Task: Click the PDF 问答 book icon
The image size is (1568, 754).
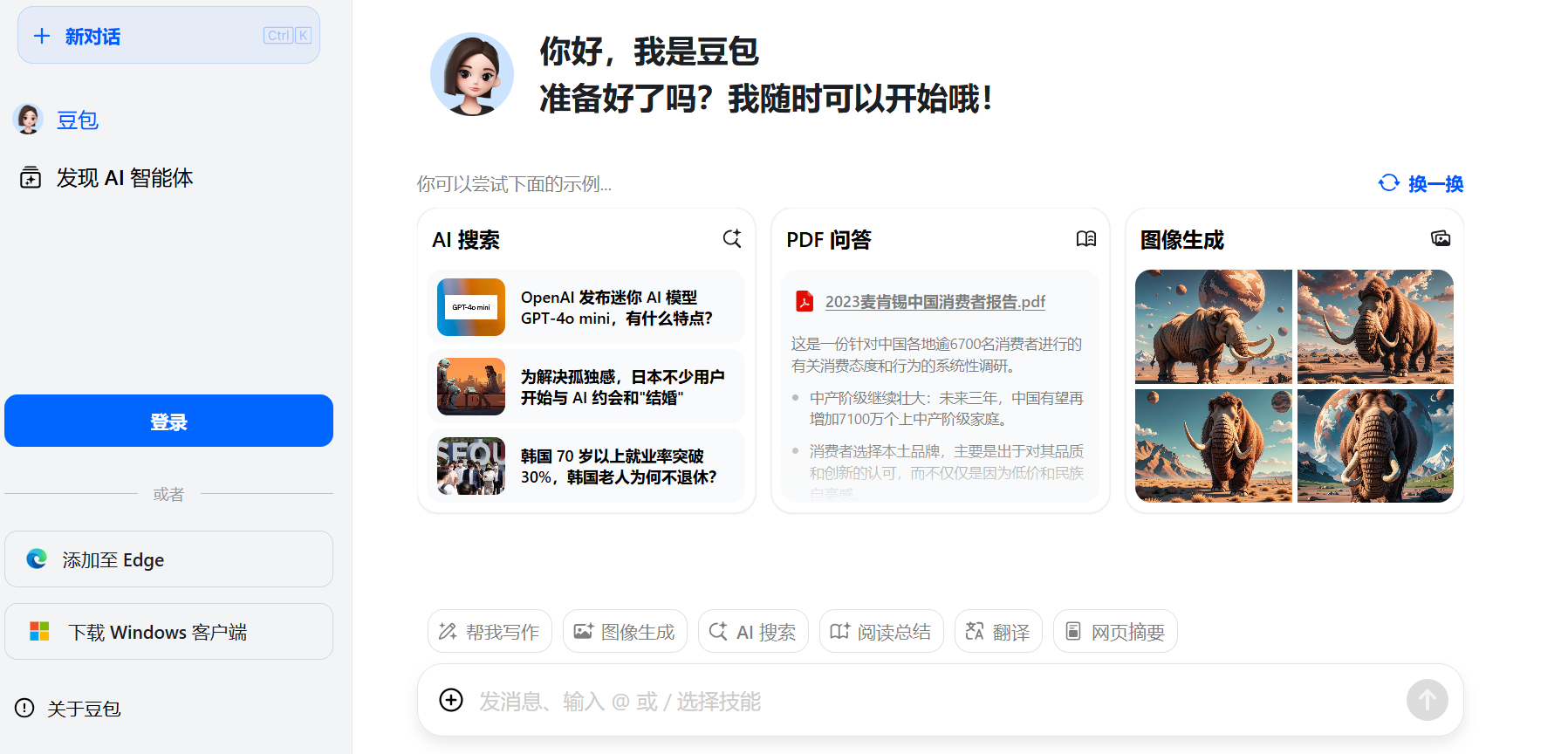Action: point(1086,238)
